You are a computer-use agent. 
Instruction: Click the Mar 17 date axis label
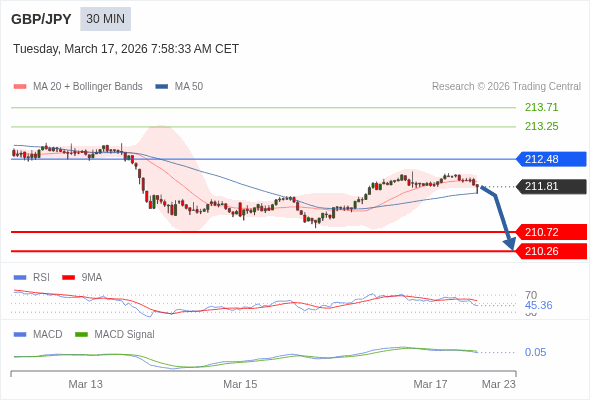430,384
